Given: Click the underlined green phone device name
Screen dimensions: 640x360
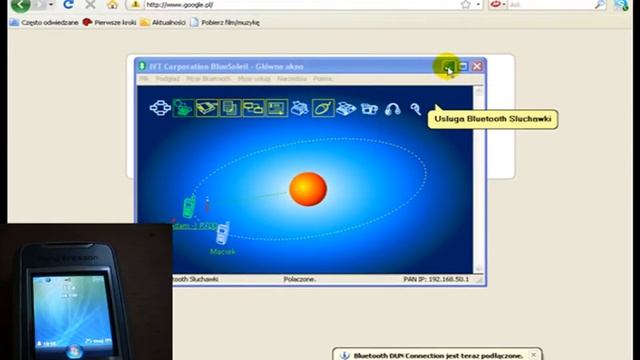Looking at the screenshot, I should (194, 226).
